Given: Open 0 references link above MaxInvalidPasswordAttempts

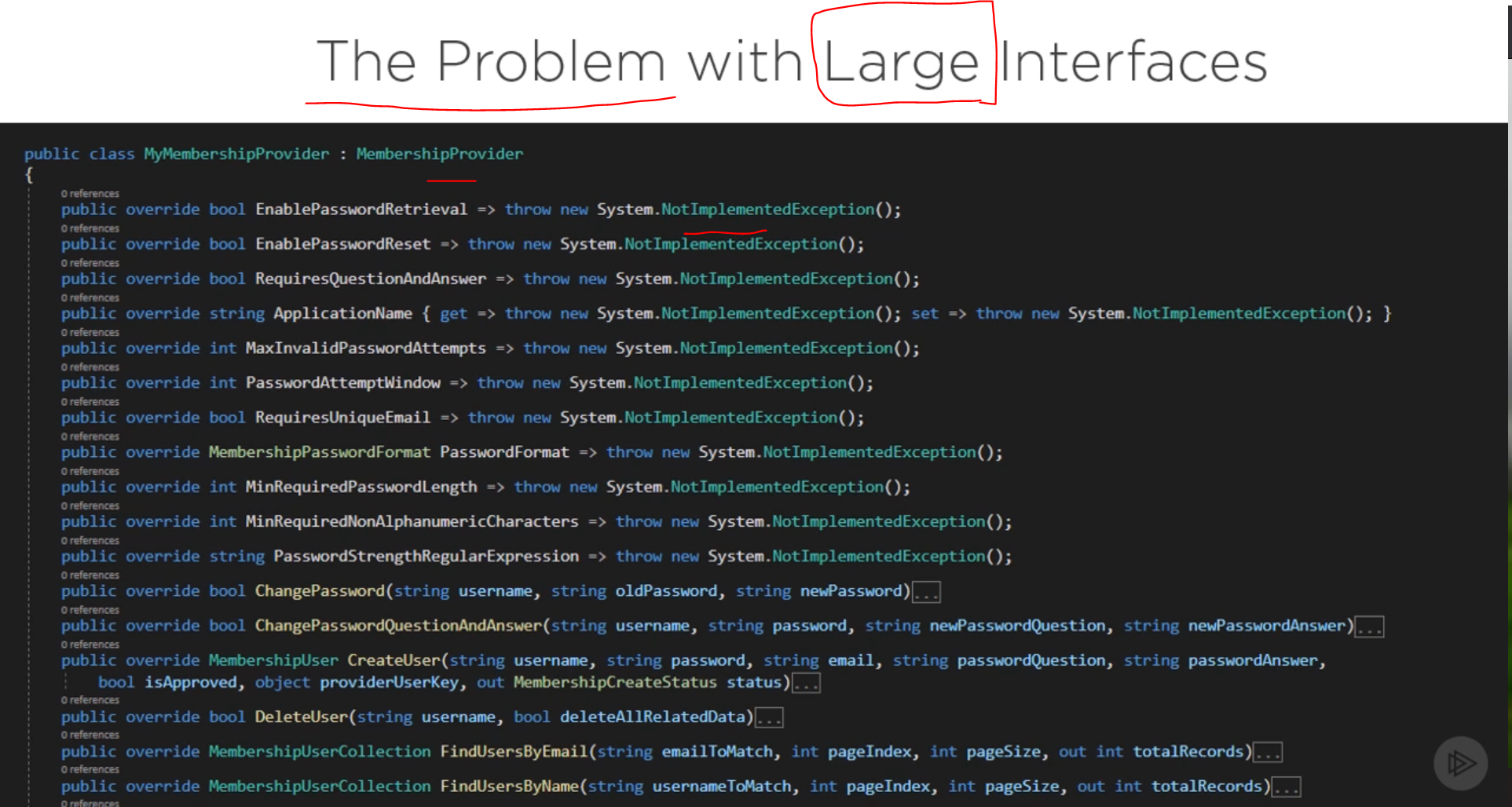Looking at the screenshot, I should (x=90, y=332).
